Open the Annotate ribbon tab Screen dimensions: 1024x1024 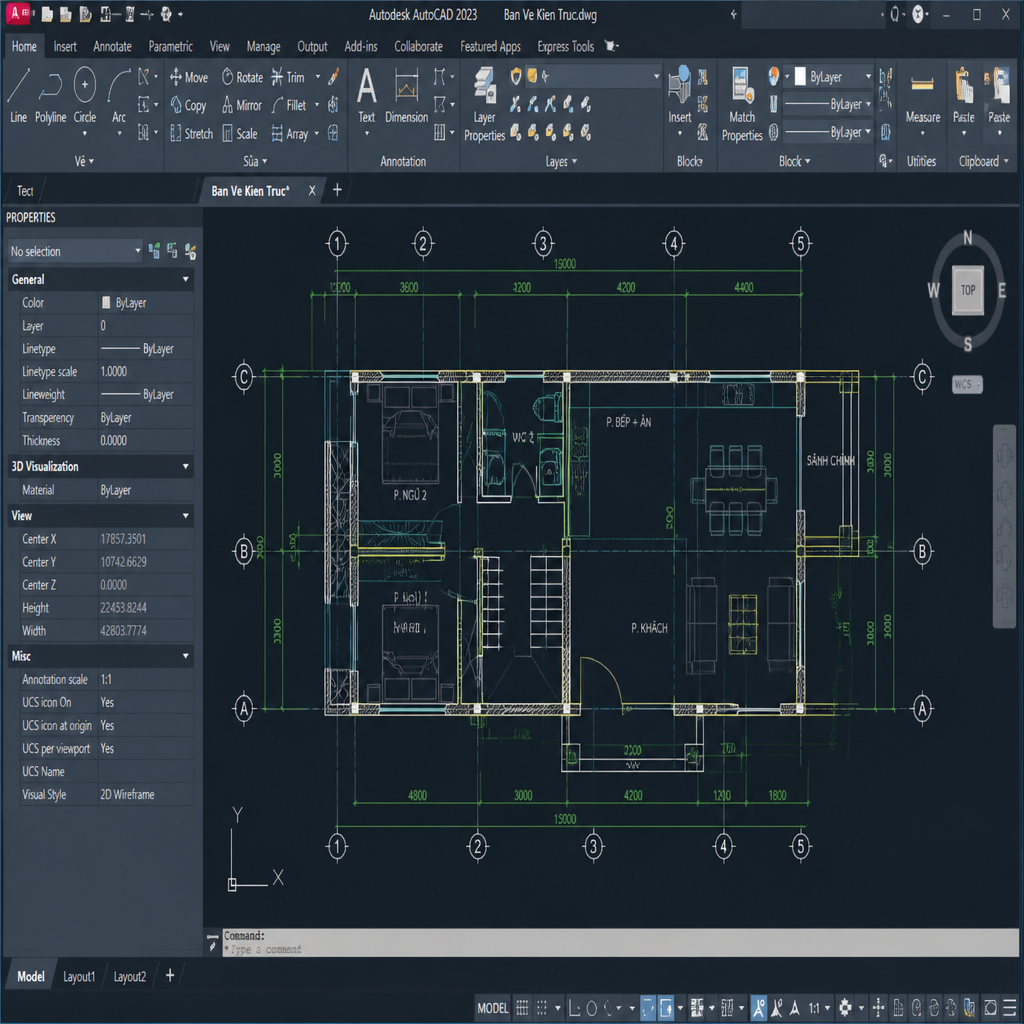112,46
